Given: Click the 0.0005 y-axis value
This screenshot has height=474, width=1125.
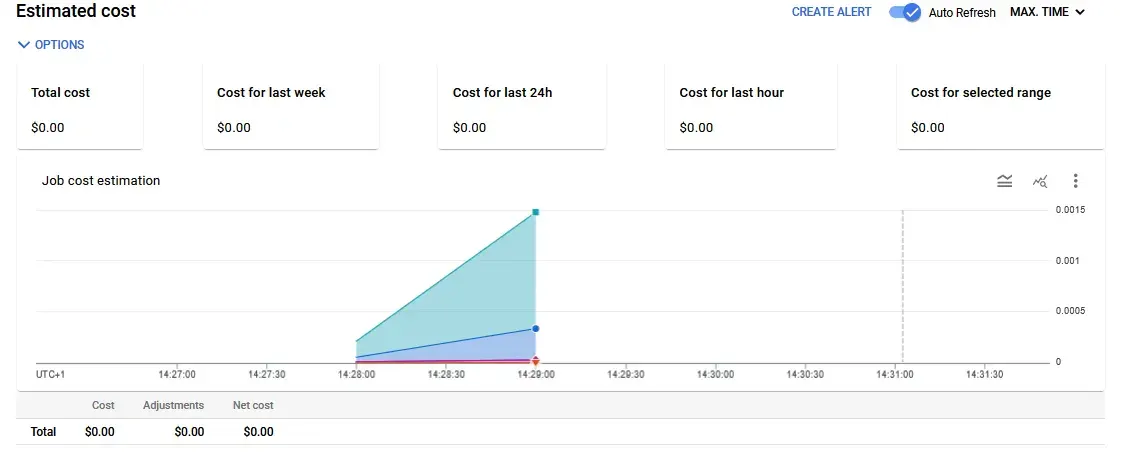Looking at the screenshot, I should pyautogui.click(x=1070, y=311).
